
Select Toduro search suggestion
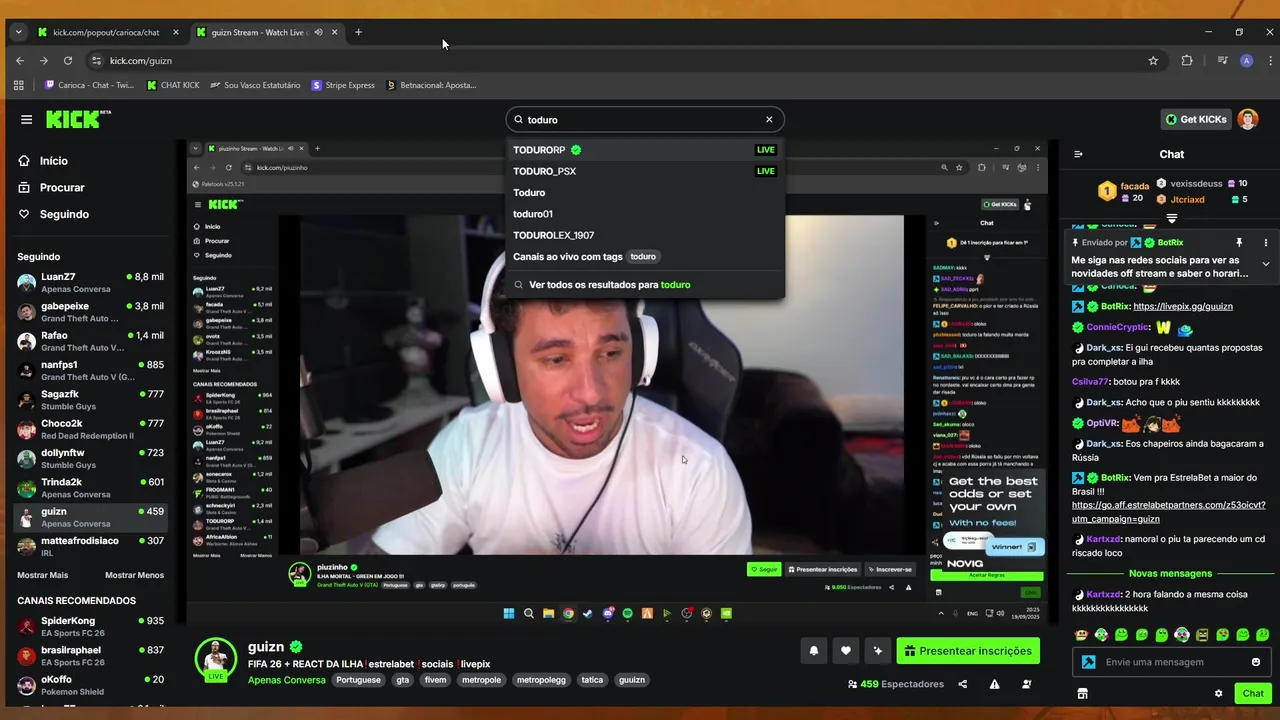point(644,192)
